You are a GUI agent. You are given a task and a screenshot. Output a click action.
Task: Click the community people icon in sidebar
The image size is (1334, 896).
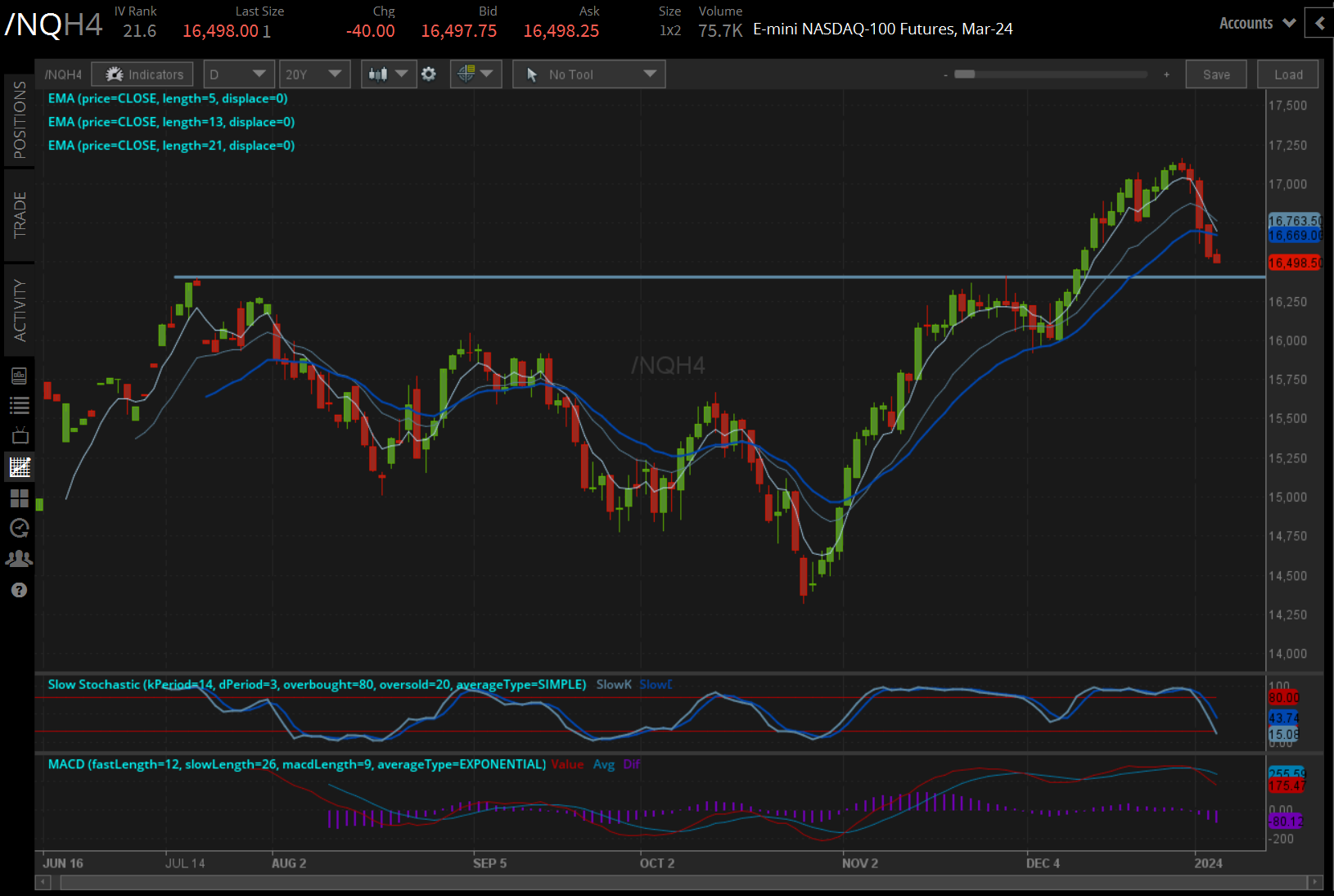point(20,559)
